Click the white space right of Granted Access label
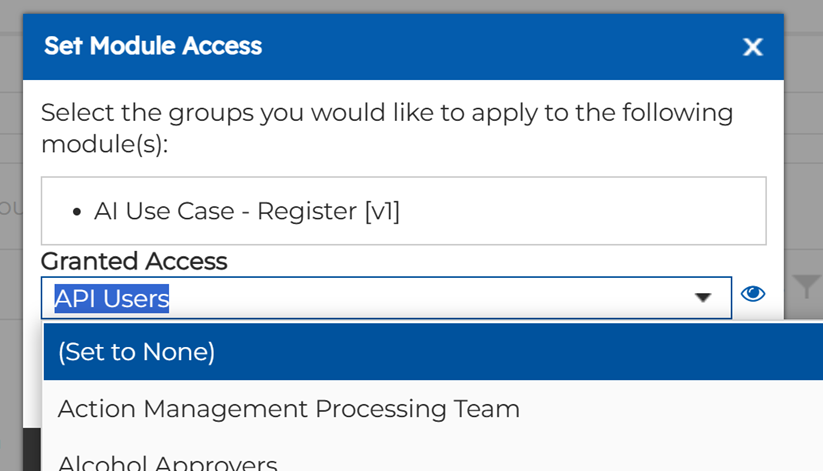 [x=500, y=262]
